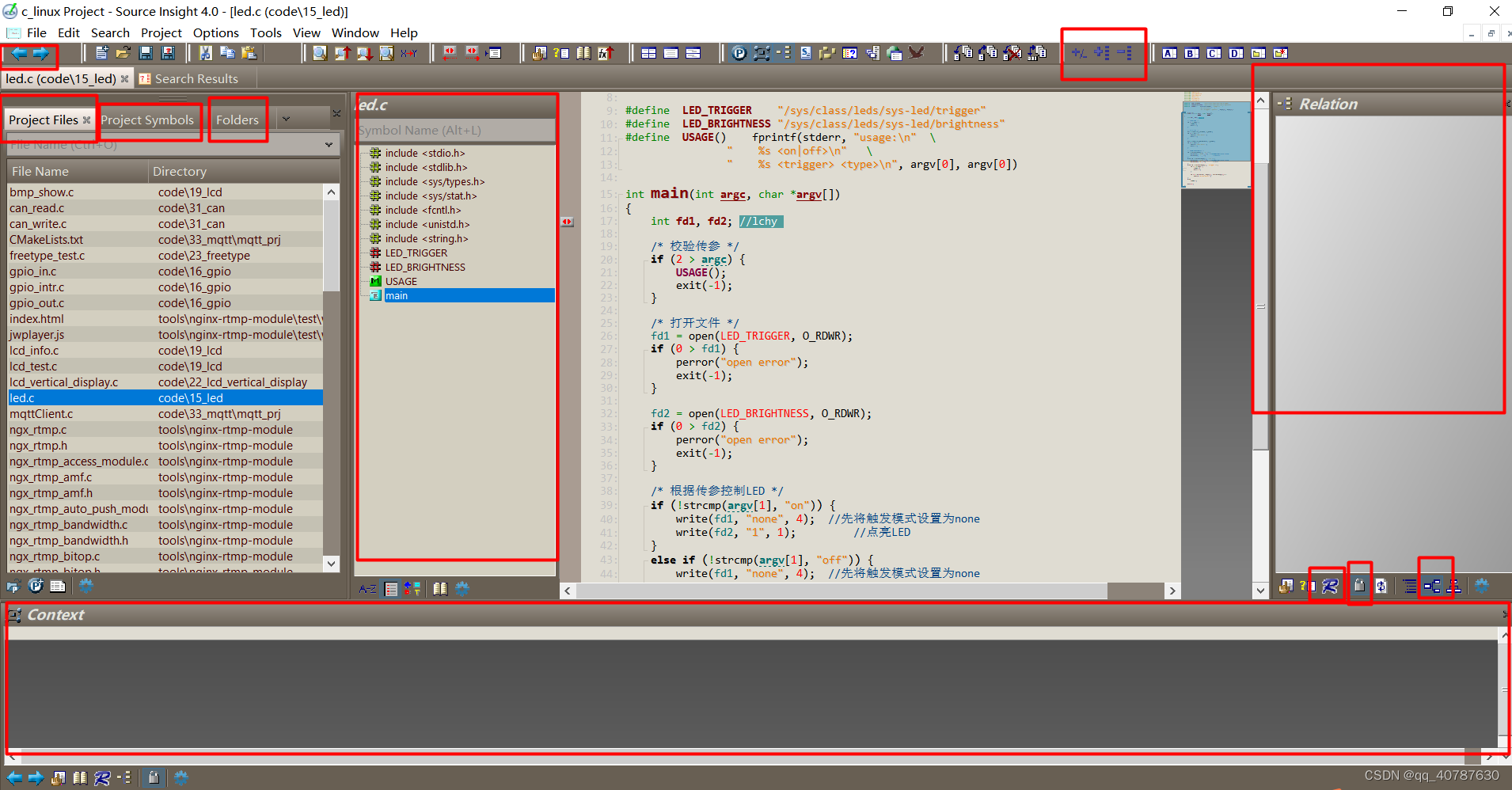Collapse all outline levels icon

1125,53
